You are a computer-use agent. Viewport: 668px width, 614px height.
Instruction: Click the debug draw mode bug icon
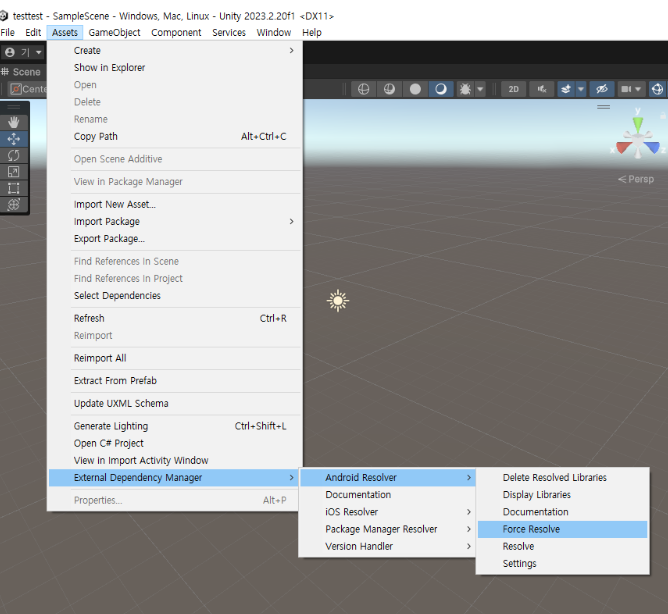pyautogui.click(x=465, y=89)
